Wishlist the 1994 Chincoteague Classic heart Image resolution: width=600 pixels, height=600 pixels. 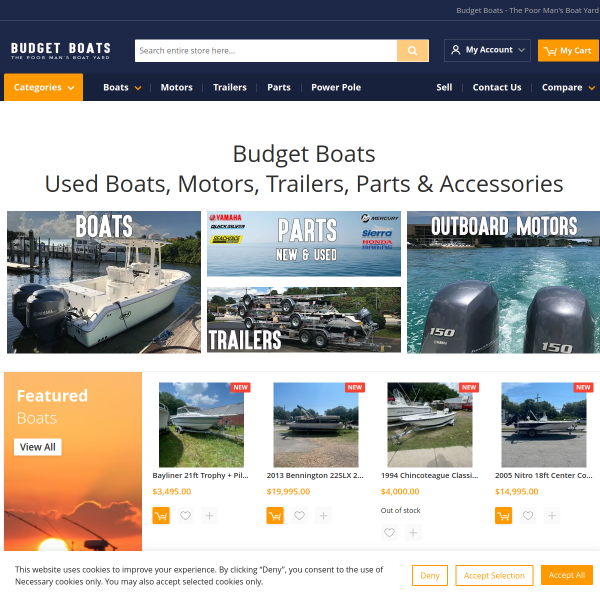coord(389,532)
